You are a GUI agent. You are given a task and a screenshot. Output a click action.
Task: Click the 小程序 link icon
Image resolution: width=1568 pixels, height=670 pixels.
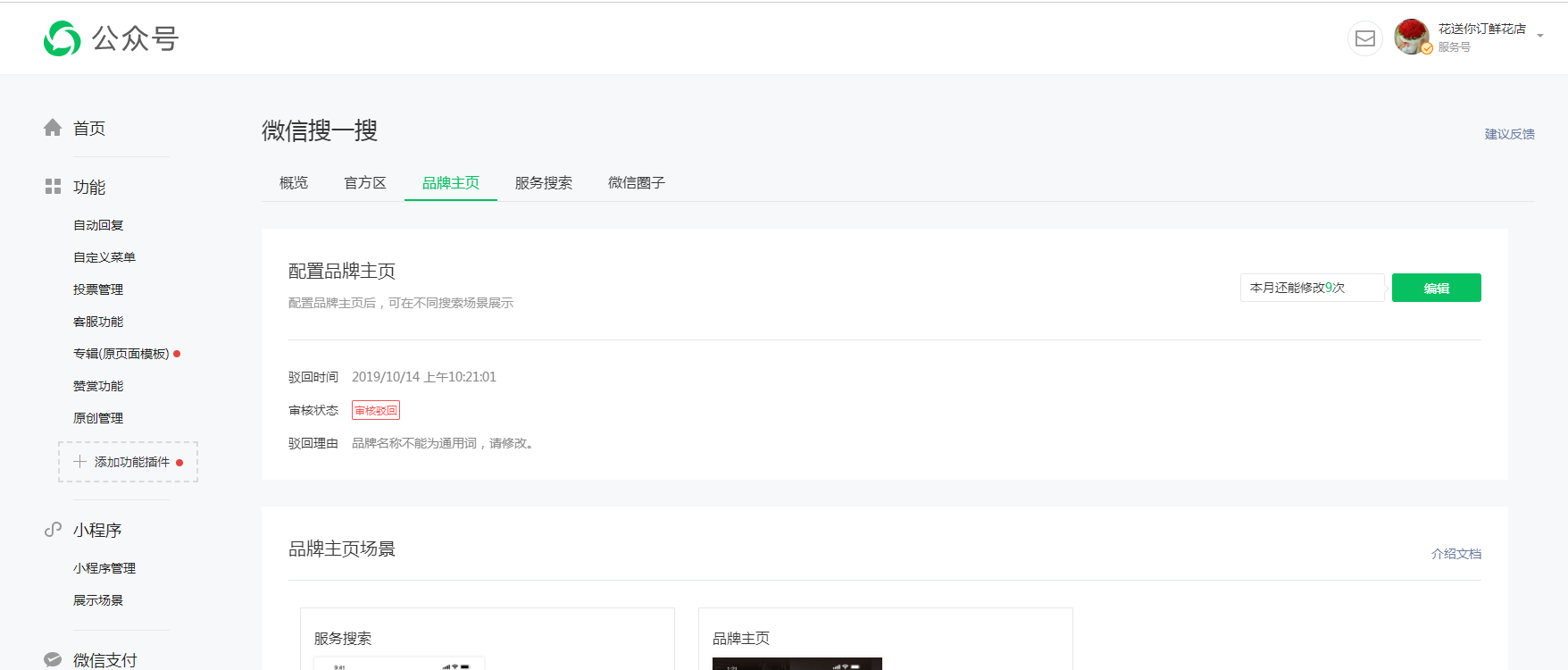click(53, 530)
